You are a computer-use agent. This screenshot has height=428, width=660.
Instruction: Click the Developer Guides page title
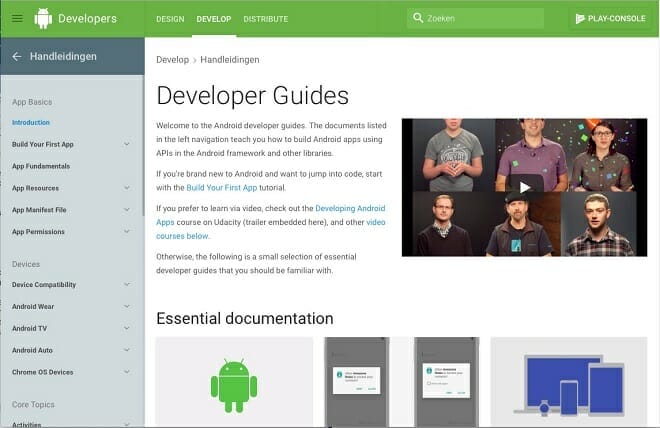click(253, 95)
